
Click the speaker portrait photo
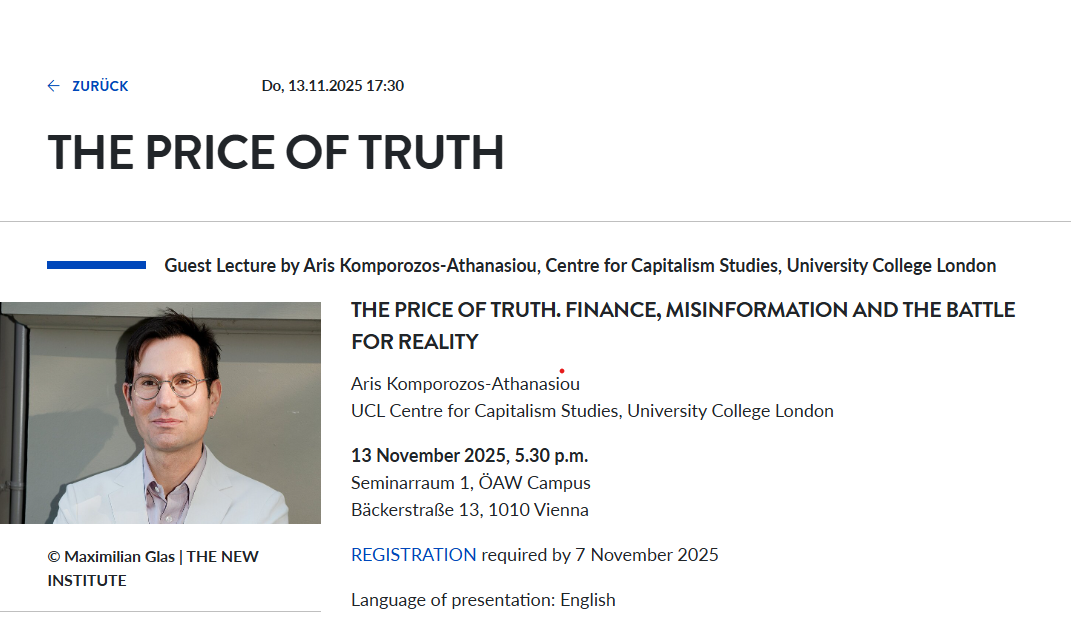click(x=160, y=412)
